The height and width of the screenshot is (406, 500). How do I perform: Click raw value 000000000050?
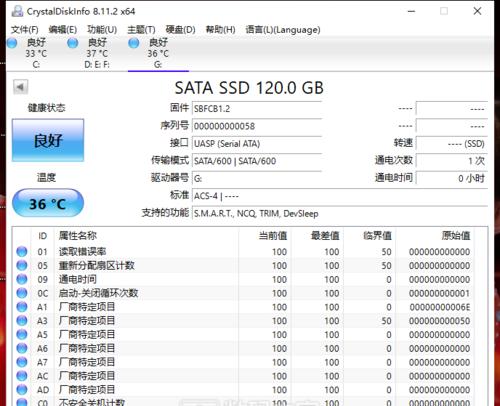(440, 321)
